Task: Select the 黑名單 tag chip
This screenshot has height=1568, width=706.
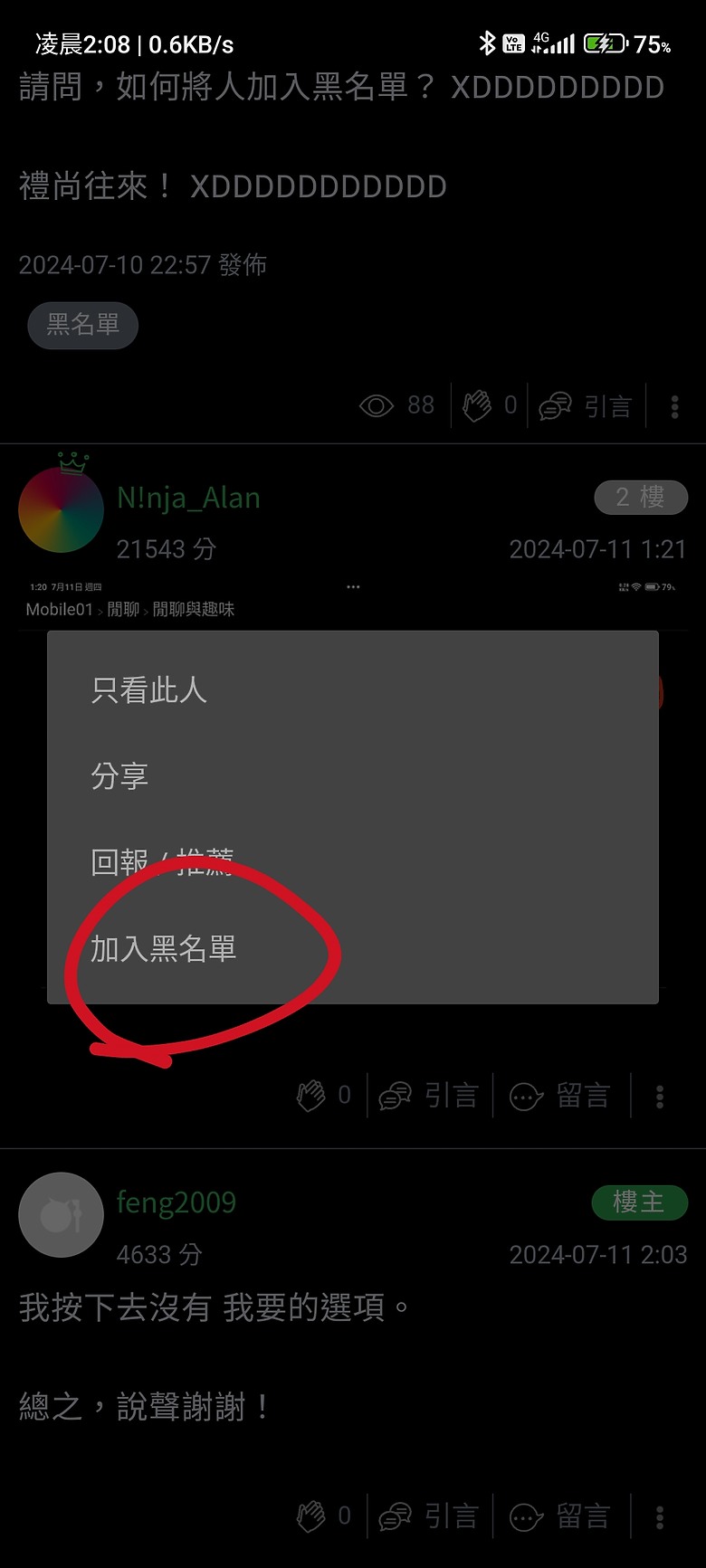Action: point(82,325)
